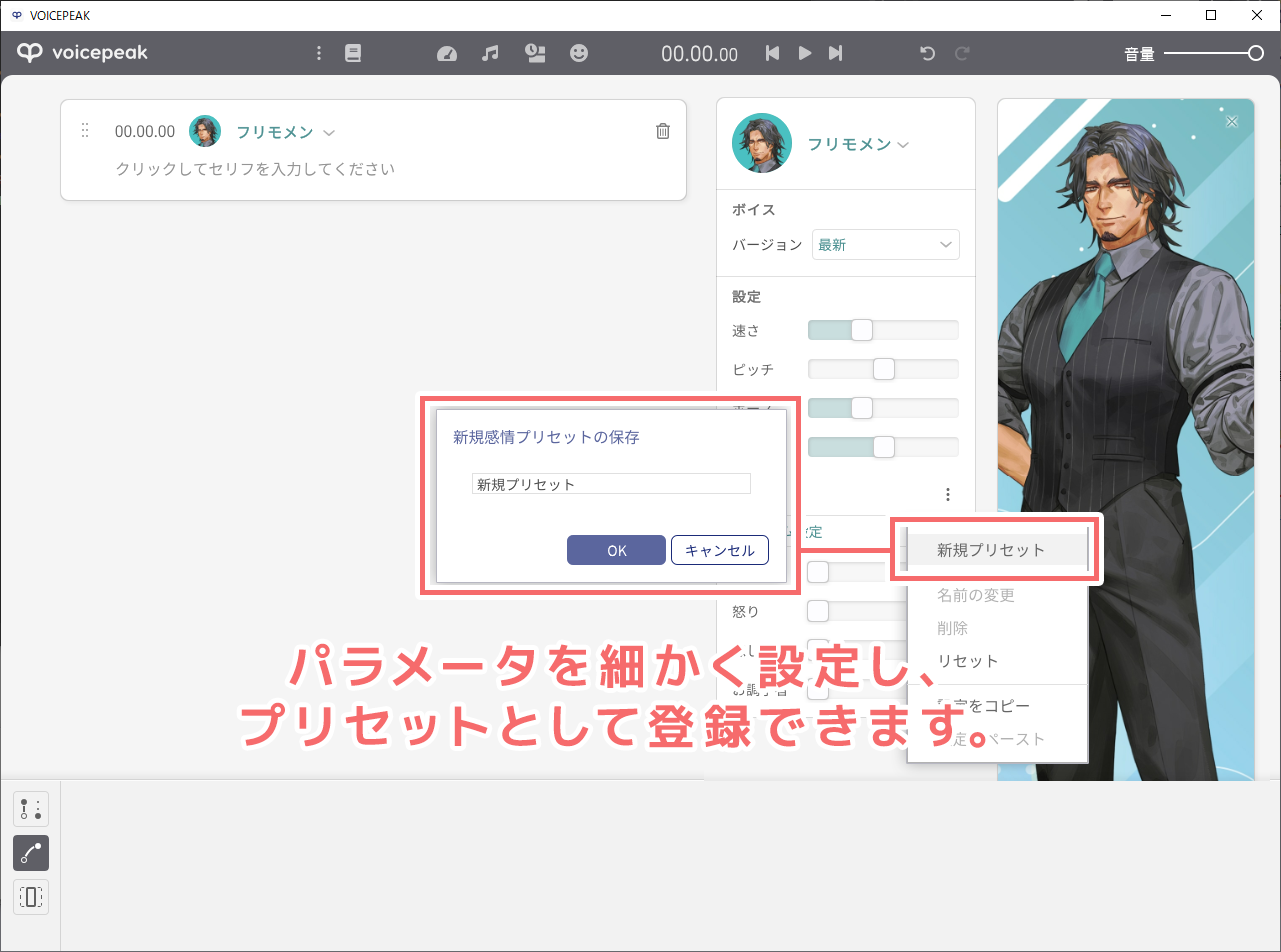Select the curve edit tool icon
Viewport: 1281px width, 952px height.
31,853
